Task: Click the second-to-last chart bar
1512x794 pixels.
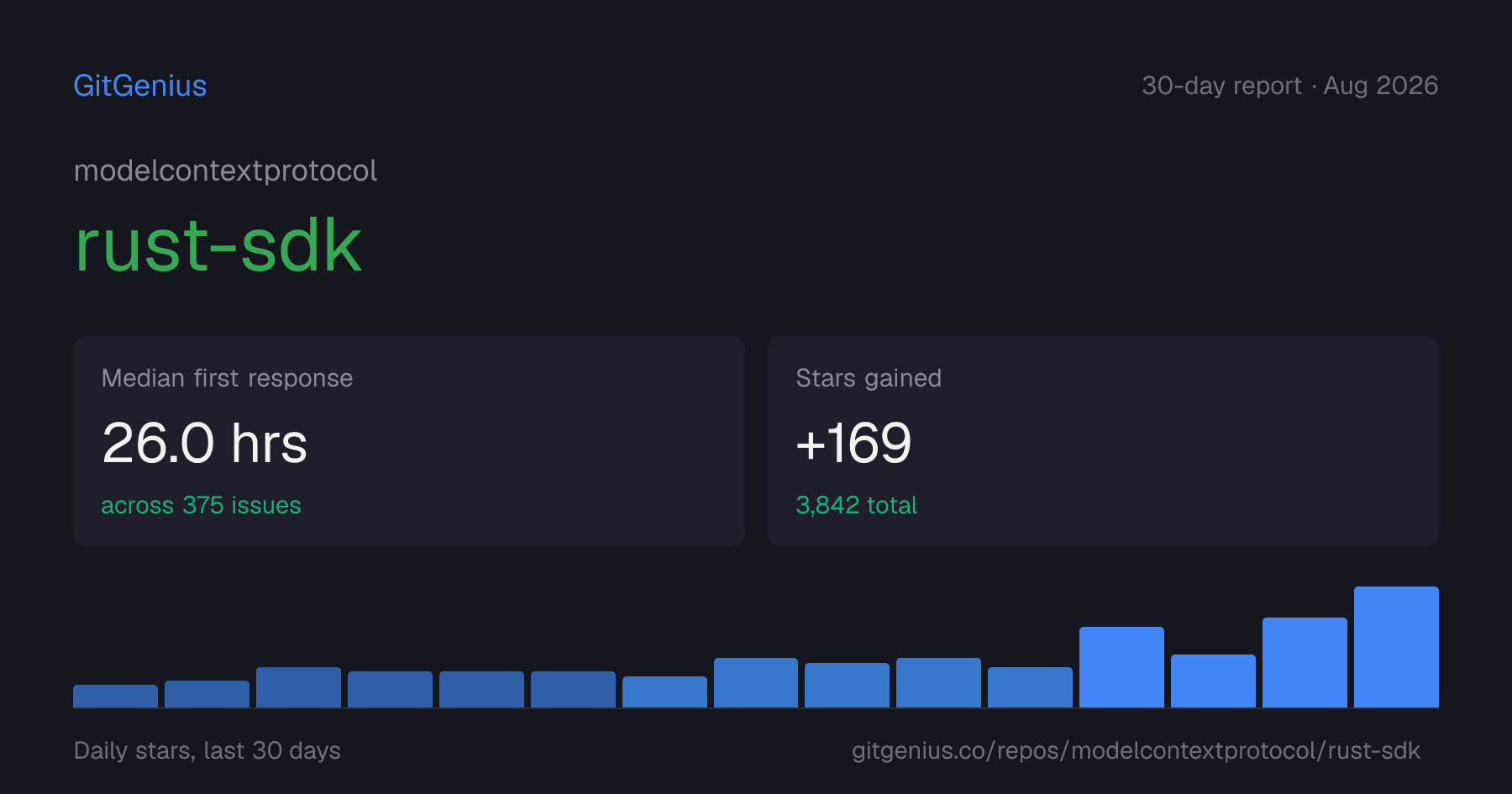Action: click(x=1305, y=662)
